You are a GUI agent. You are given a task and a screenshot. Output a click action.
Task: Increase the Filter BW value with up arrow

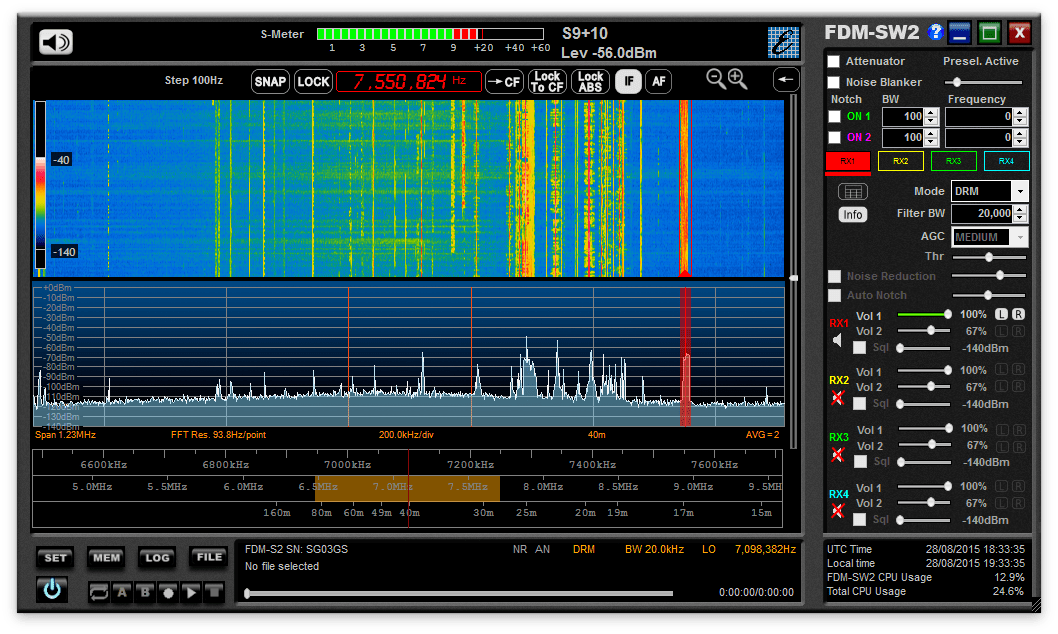click(x=1019, y=209)
